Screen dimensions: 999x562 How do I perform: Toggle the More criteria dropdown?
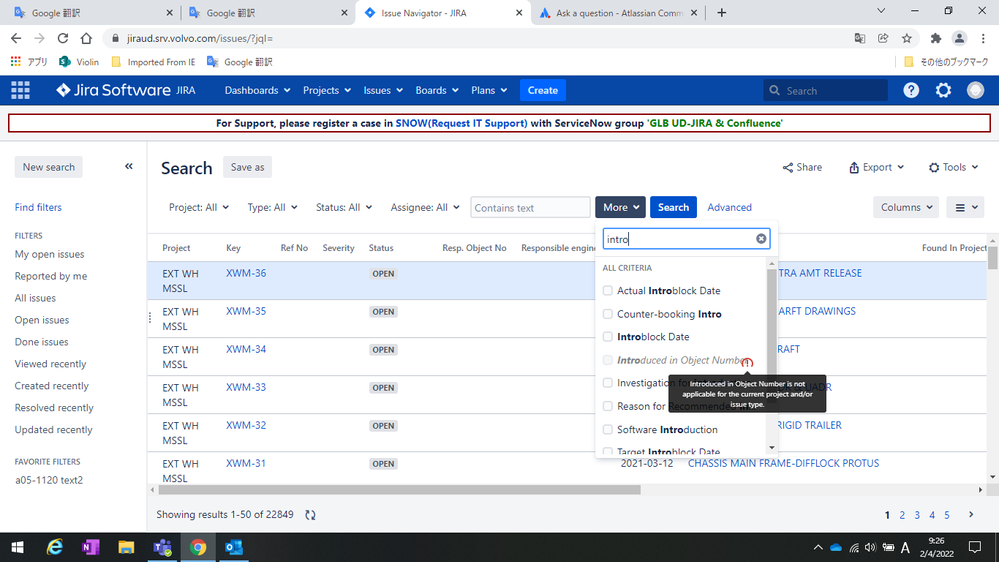coord(621,207)
